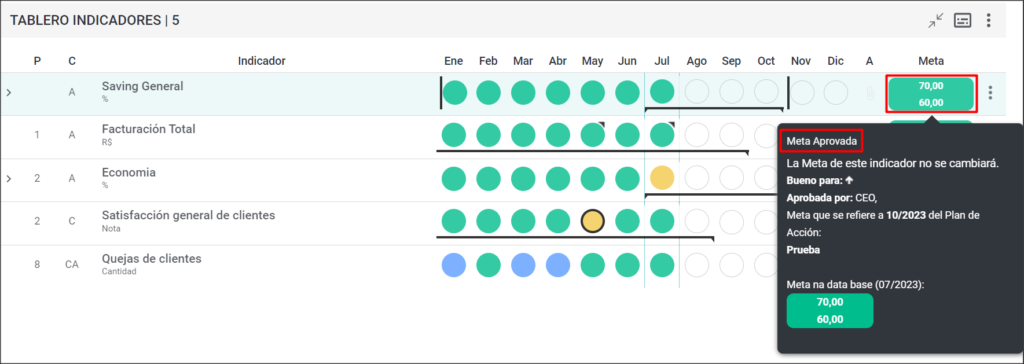Select Saving General July green circle

point(662,91)
